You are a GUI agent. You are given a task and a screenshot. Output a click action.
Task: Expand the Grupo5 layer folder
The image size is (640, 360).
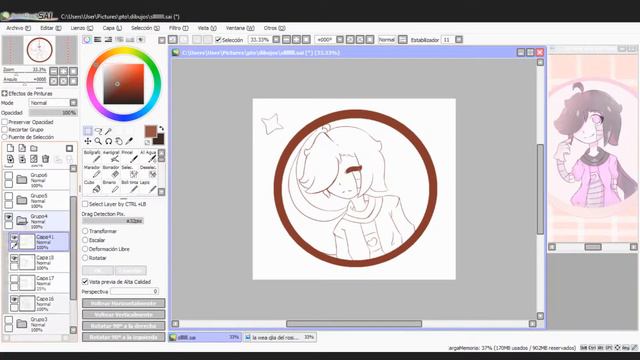(22, 200)
